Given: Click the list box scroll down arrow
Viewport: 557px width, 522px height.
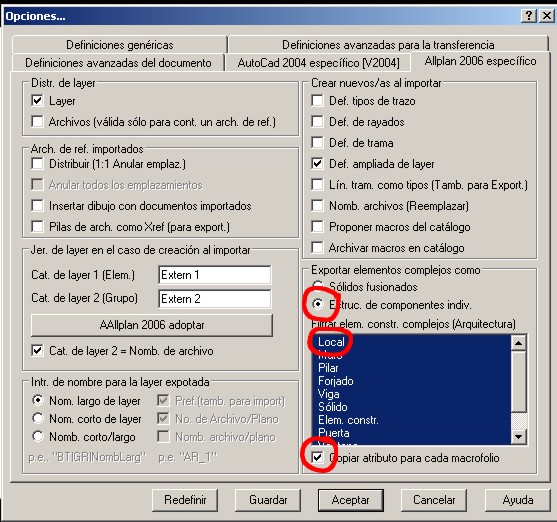Looking at the screenshot, I should (x=518, y=436).
